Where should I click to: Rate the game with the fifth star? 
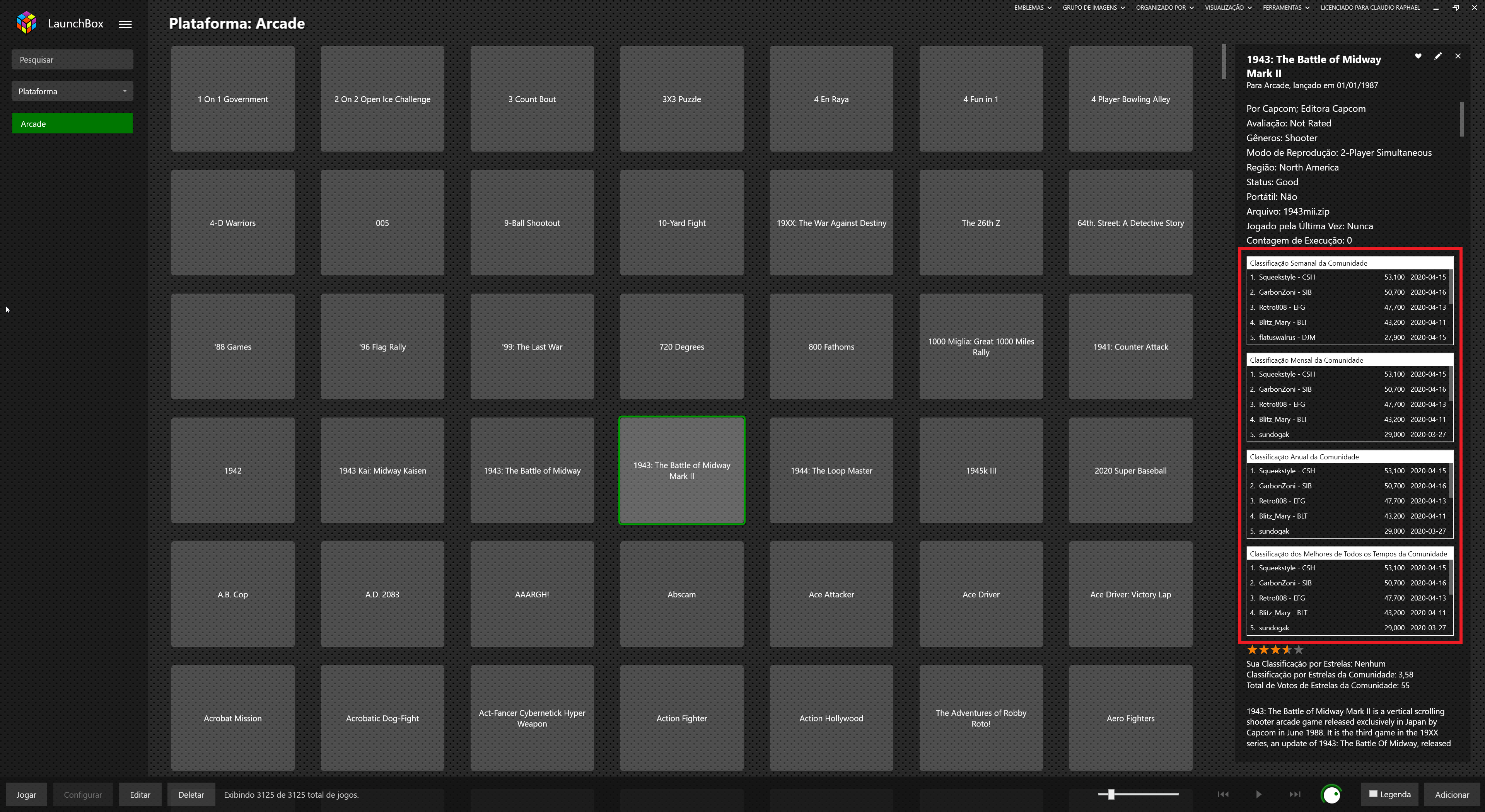tap(1299, 650)
